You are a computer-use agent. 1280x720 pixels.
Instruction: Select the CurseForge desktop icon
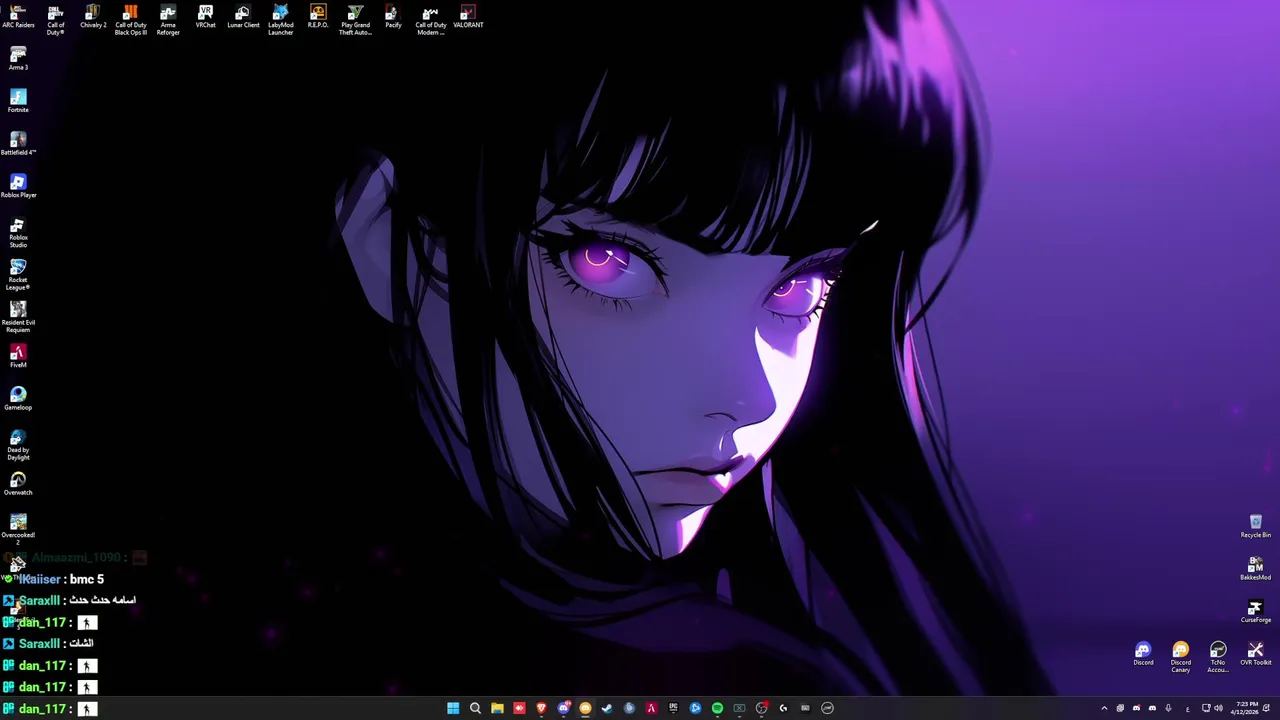tap(1256, 611)
